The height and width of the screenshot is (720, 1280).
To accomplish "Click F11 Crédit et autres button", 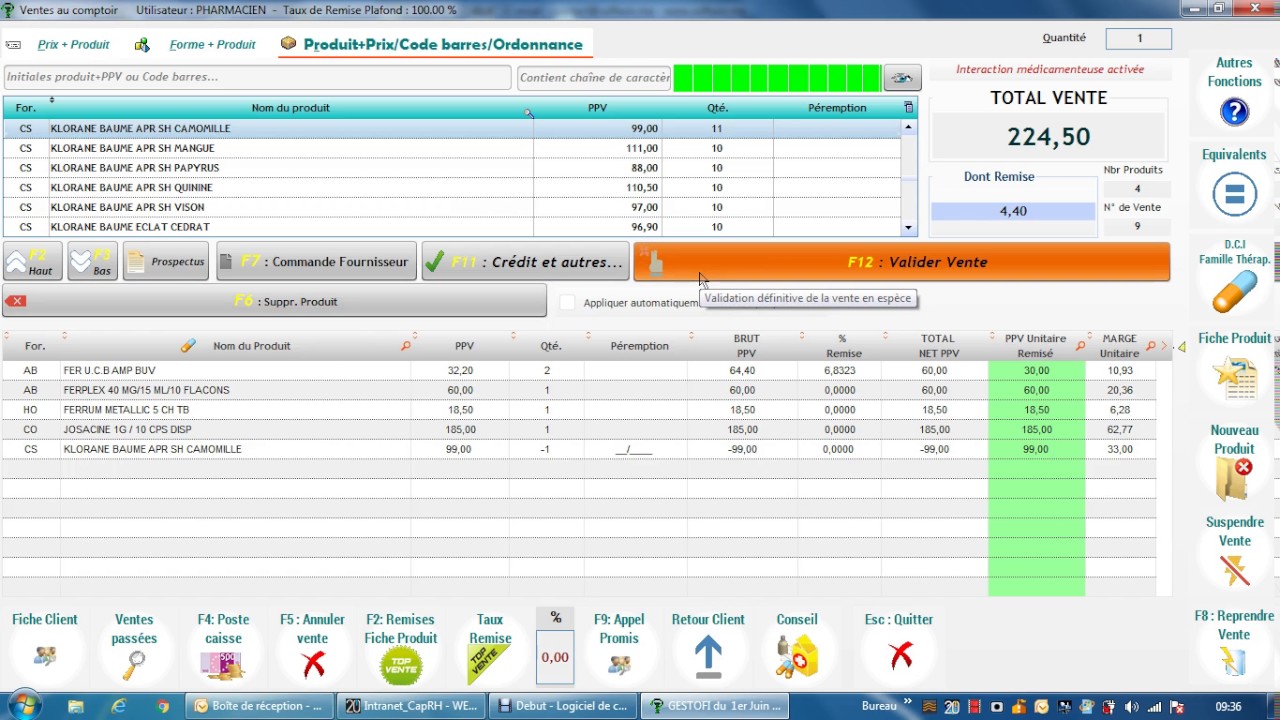I will coord(524,262).
